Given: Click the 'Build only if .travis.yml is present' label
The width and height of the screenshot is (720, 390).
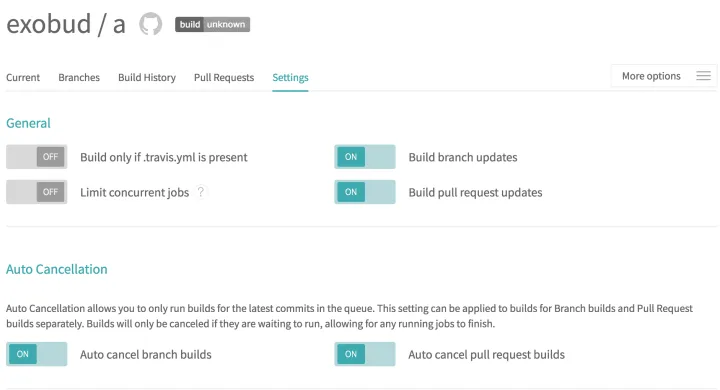Looking at the screenshot, I should 163,157.
